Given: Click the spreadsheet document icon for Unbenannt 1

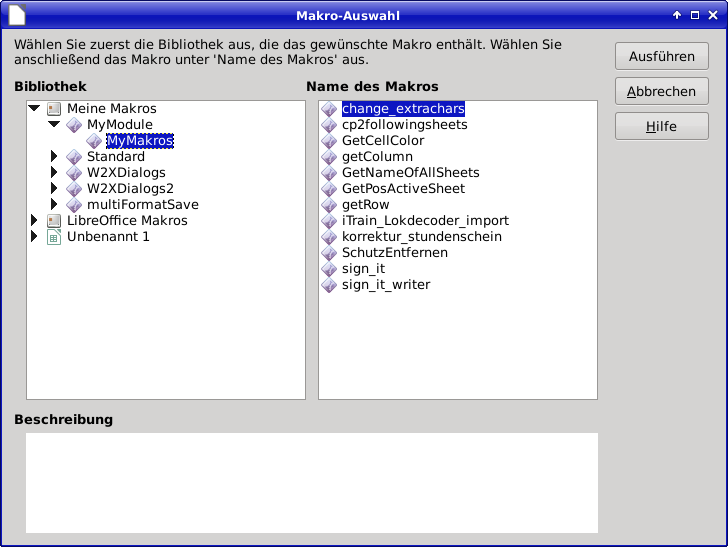Looking at the screenshot, I should point(54,237).
